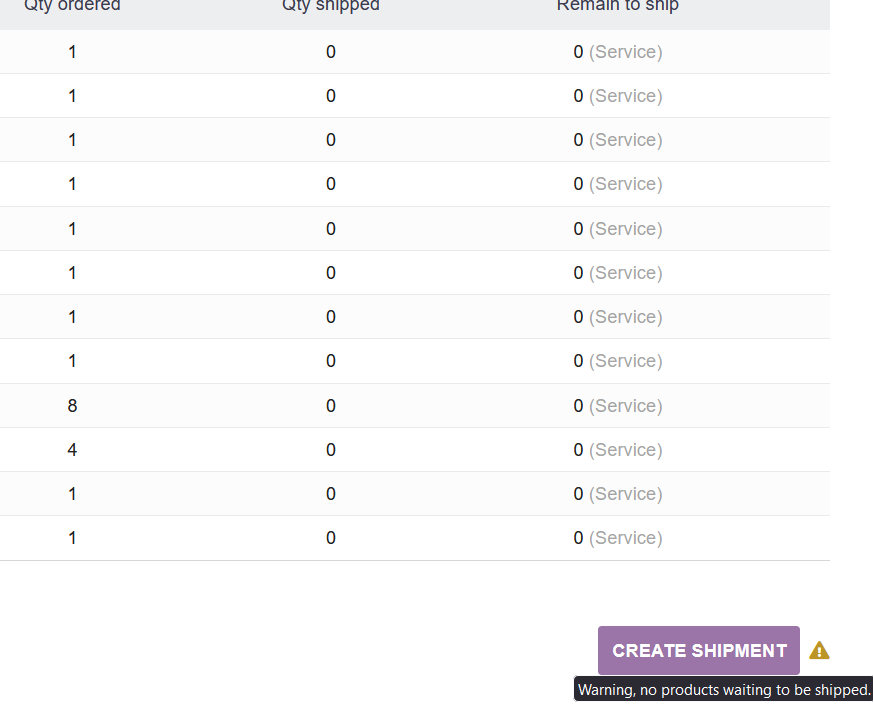Open the (Service) link in the last row
Screen dimensions: 873x725
pyautogui.click(x=626, y=537)
